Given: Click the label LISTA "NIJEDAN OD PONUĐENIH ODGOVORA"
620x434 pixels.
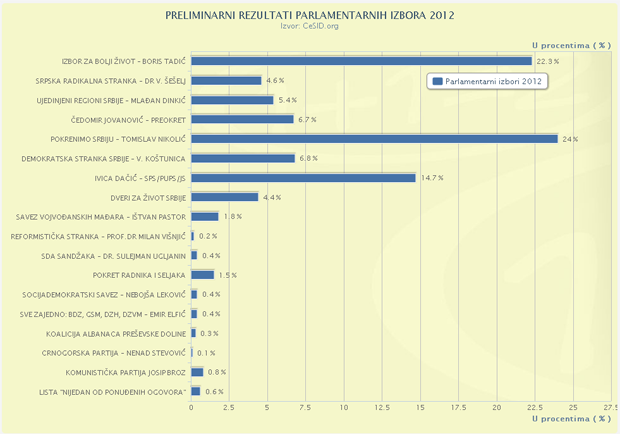Looking at the screenshot, I should [x=112, y=392].
